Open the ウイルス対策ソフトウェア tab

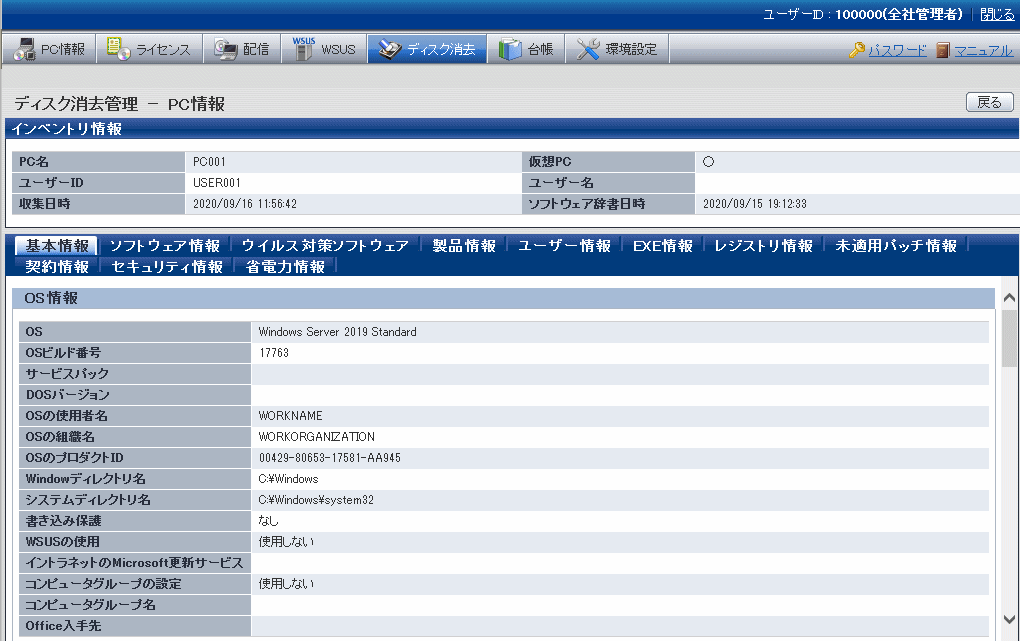coord(325,246)
